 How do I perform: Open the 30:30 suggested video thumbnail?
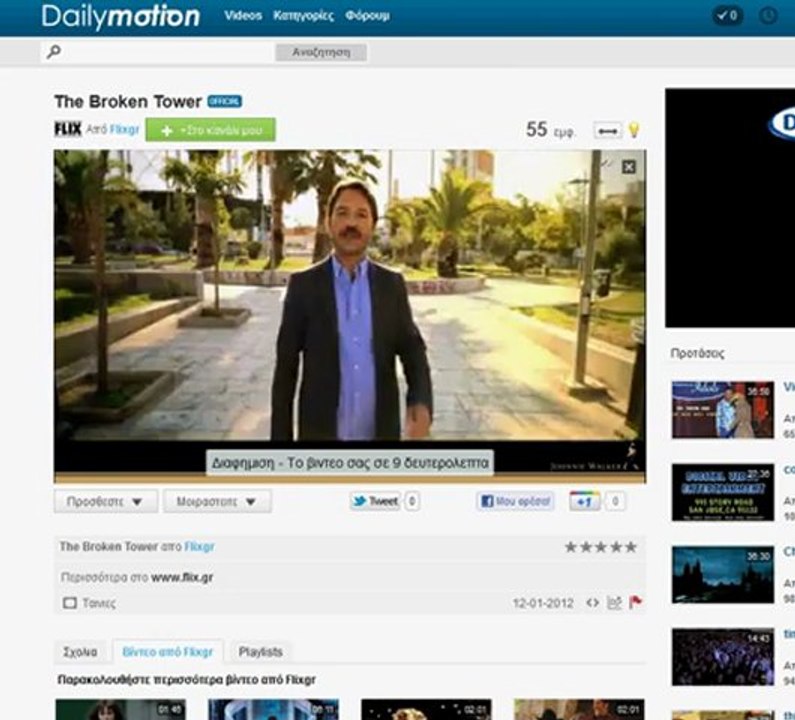723,574
